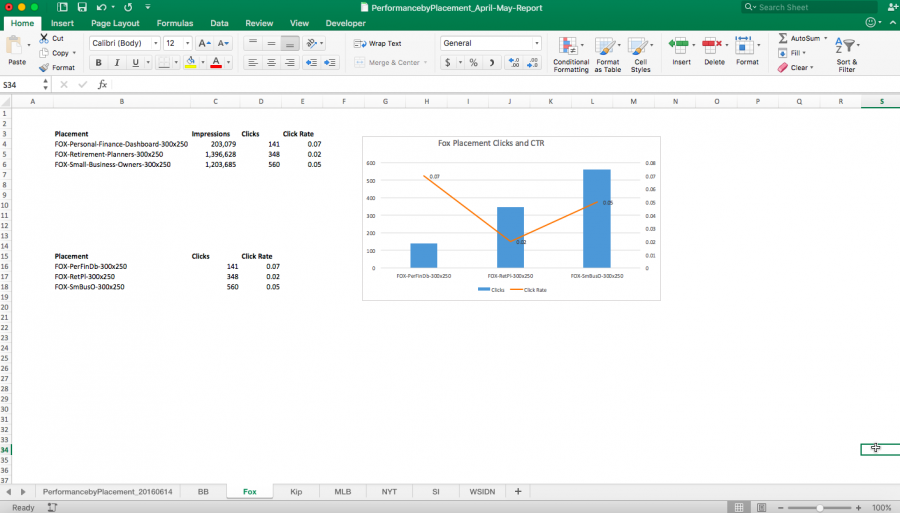Open the Data ribbon tab
This screenshot has height=513, width=900.
pos(219,24)
